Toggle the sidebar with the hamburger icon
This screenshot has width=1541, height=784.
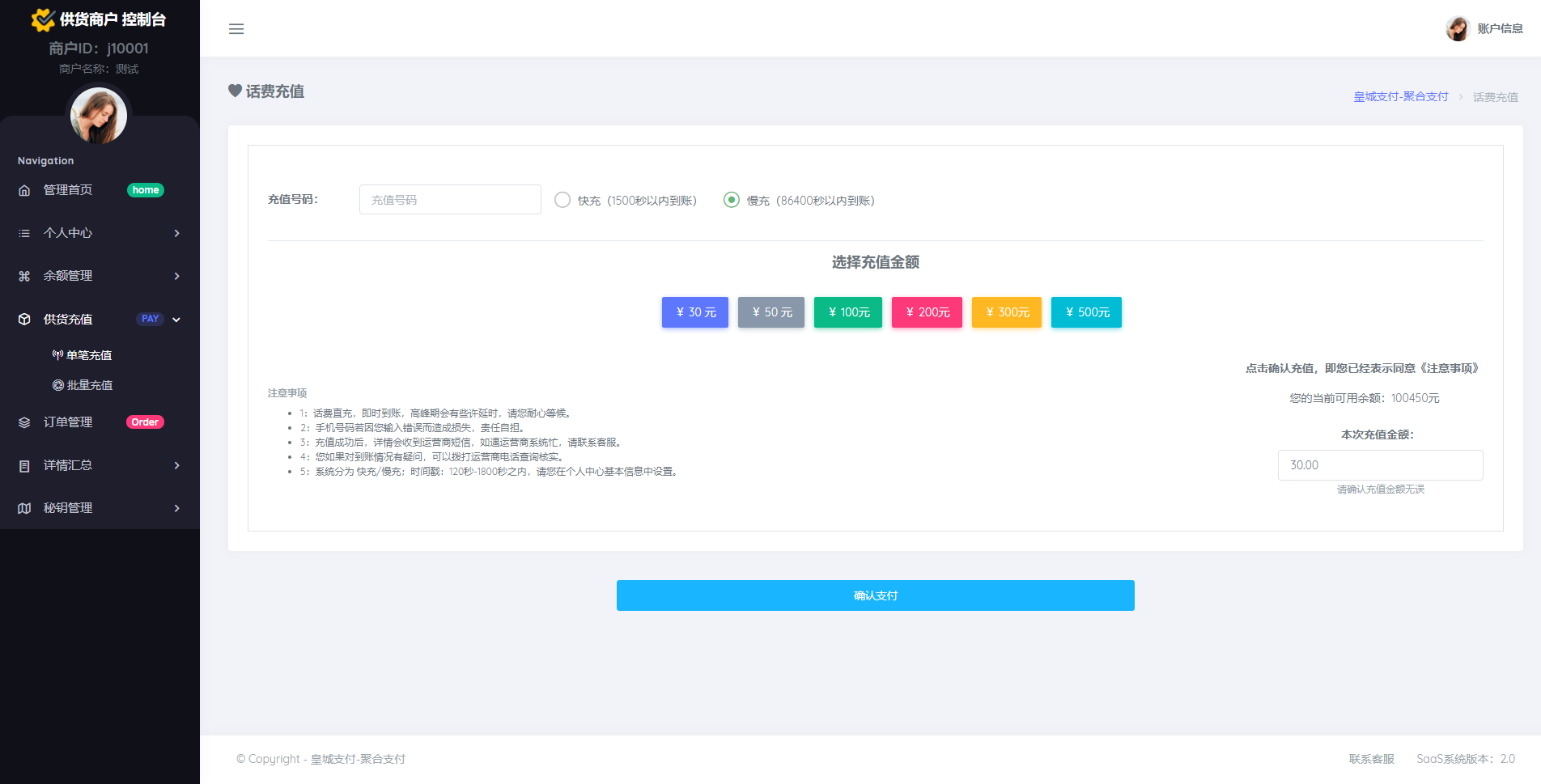236,29
